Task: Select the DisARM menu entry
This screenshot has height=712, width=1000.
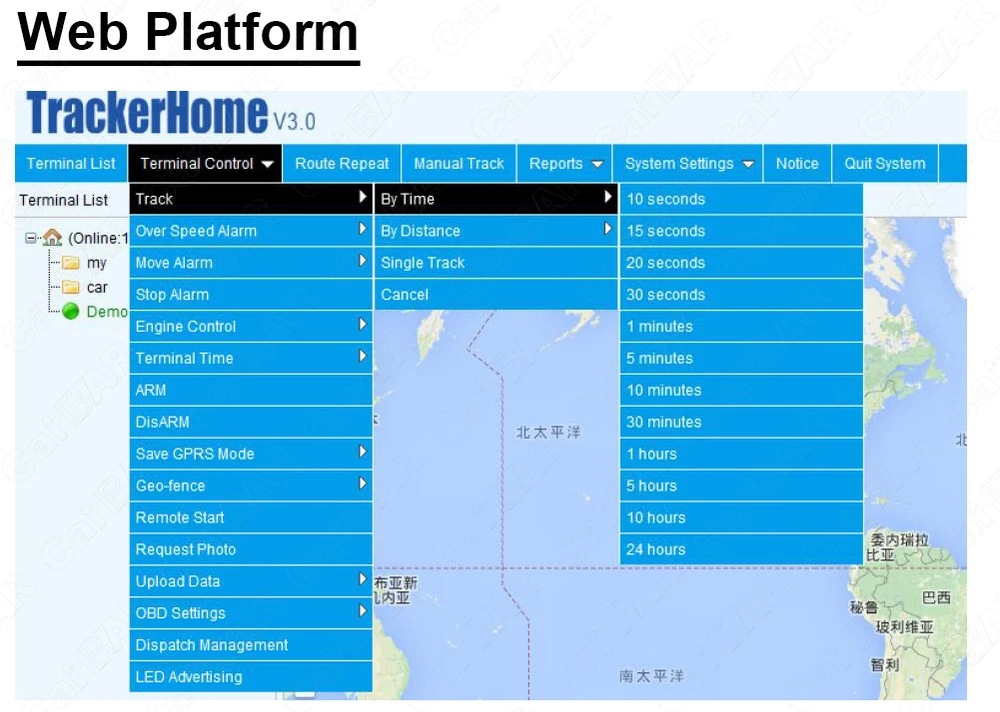Action: 251,422
